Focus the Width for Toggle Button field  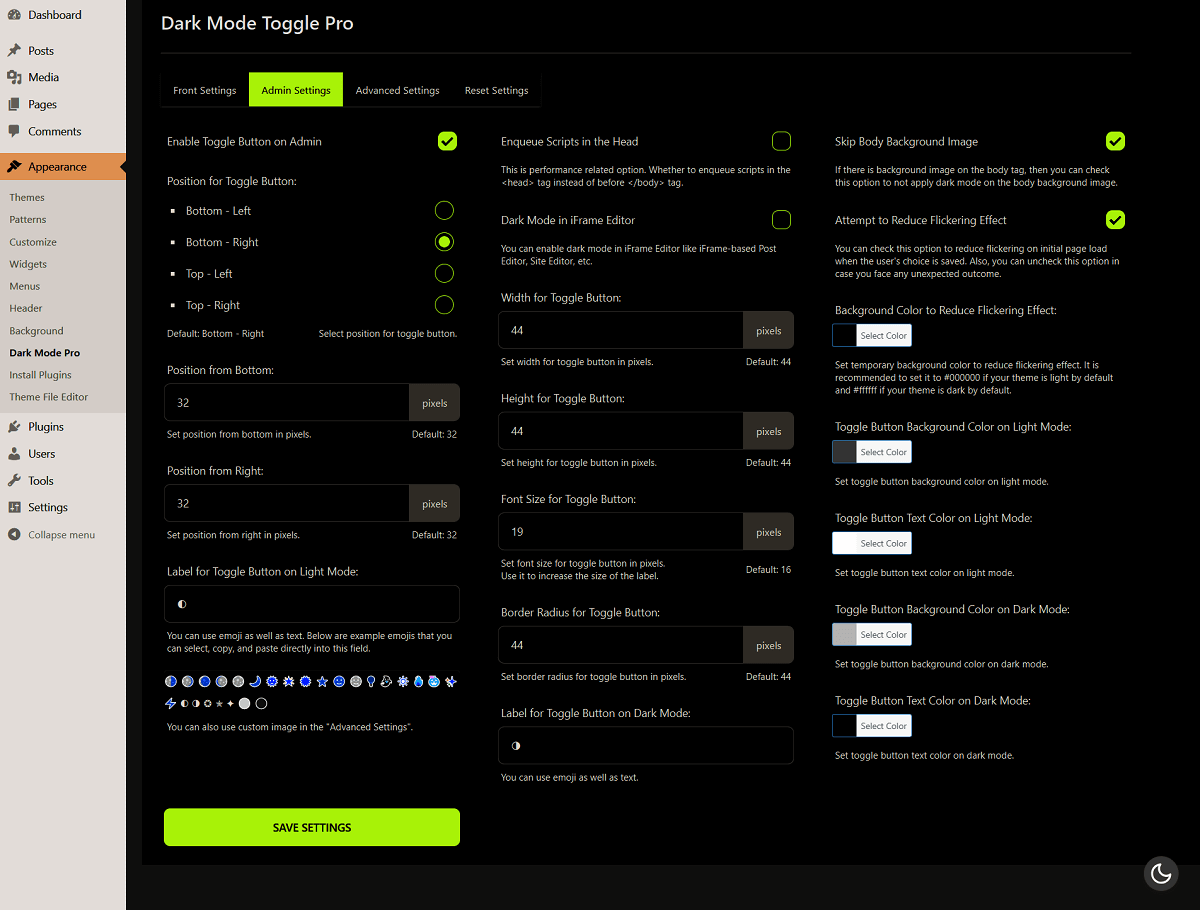click(621, 330)
